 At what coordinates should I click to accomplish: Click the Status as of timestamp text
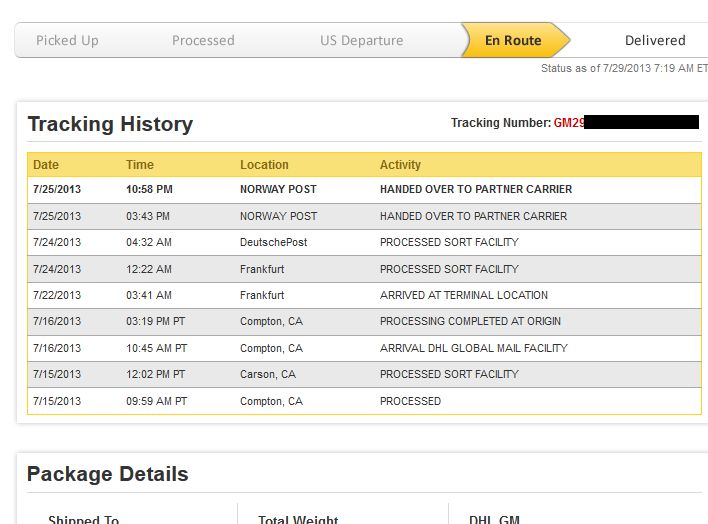pyautogui.click(x=624, y=68)
